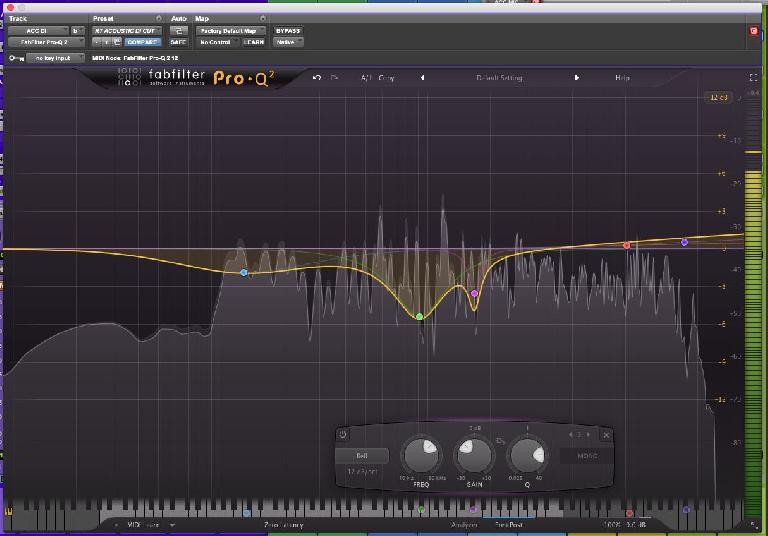Click the green band marker on piano keyboard

coord(421,510)
